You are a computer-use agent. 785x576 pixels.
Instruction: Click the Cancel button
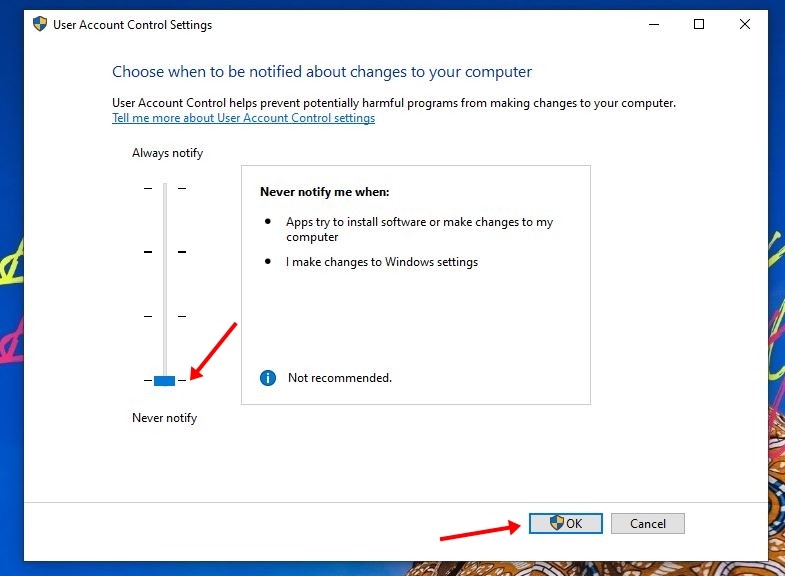(647, 523)
